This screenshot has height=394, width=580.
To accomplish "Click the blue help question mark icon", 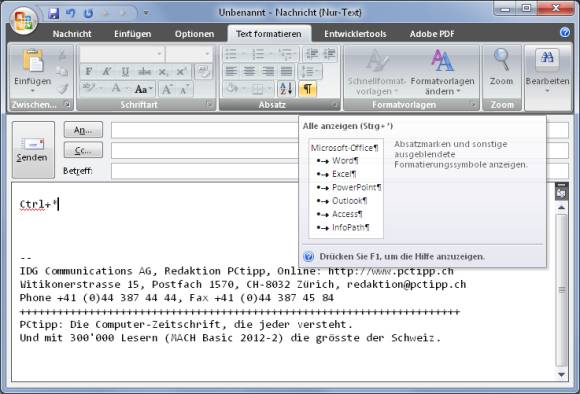I will pyautogui.click(x=565, y=33).
